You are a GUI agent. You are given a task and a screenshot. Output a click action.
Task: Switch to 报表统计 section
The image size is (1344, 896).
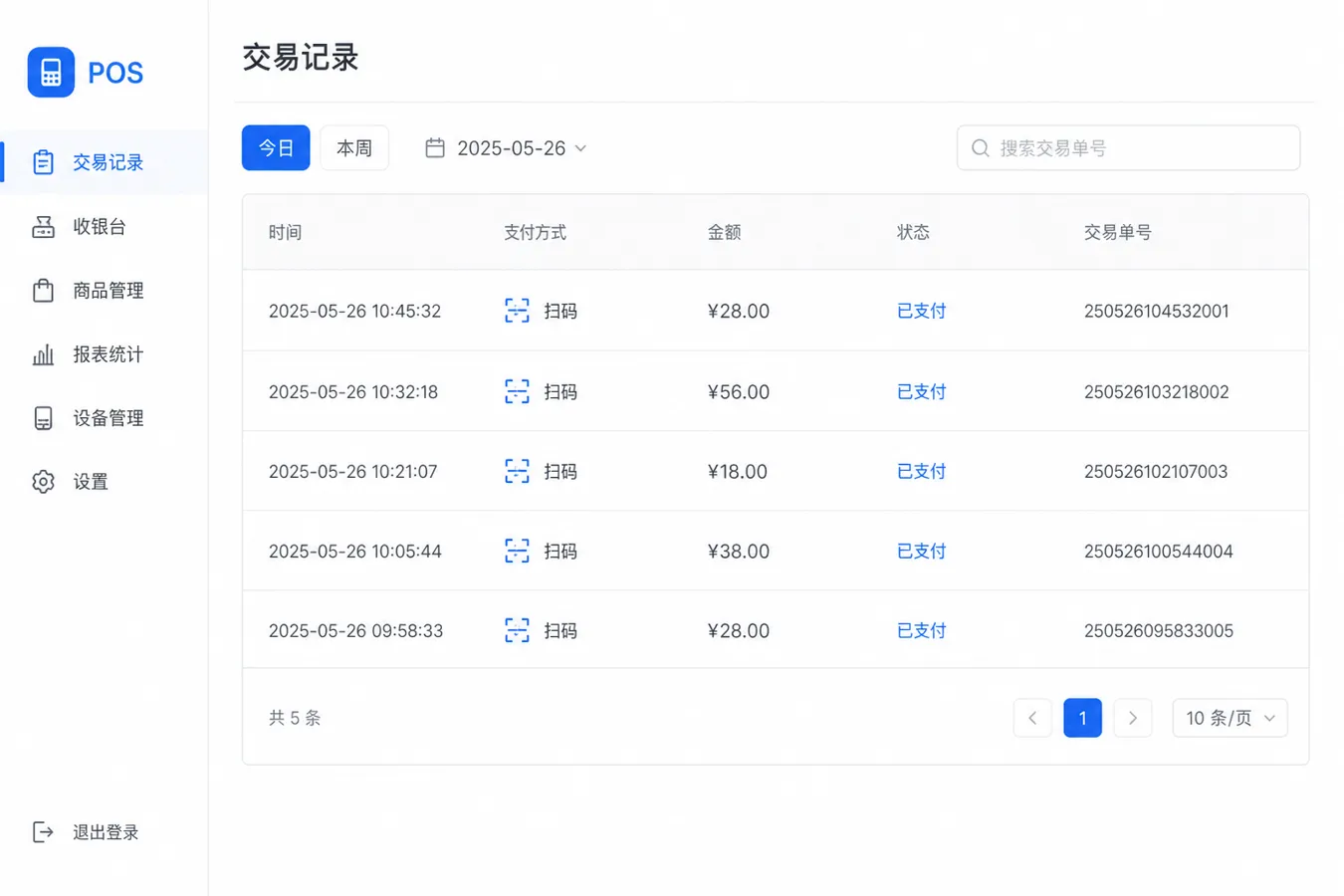pos(104,354)
